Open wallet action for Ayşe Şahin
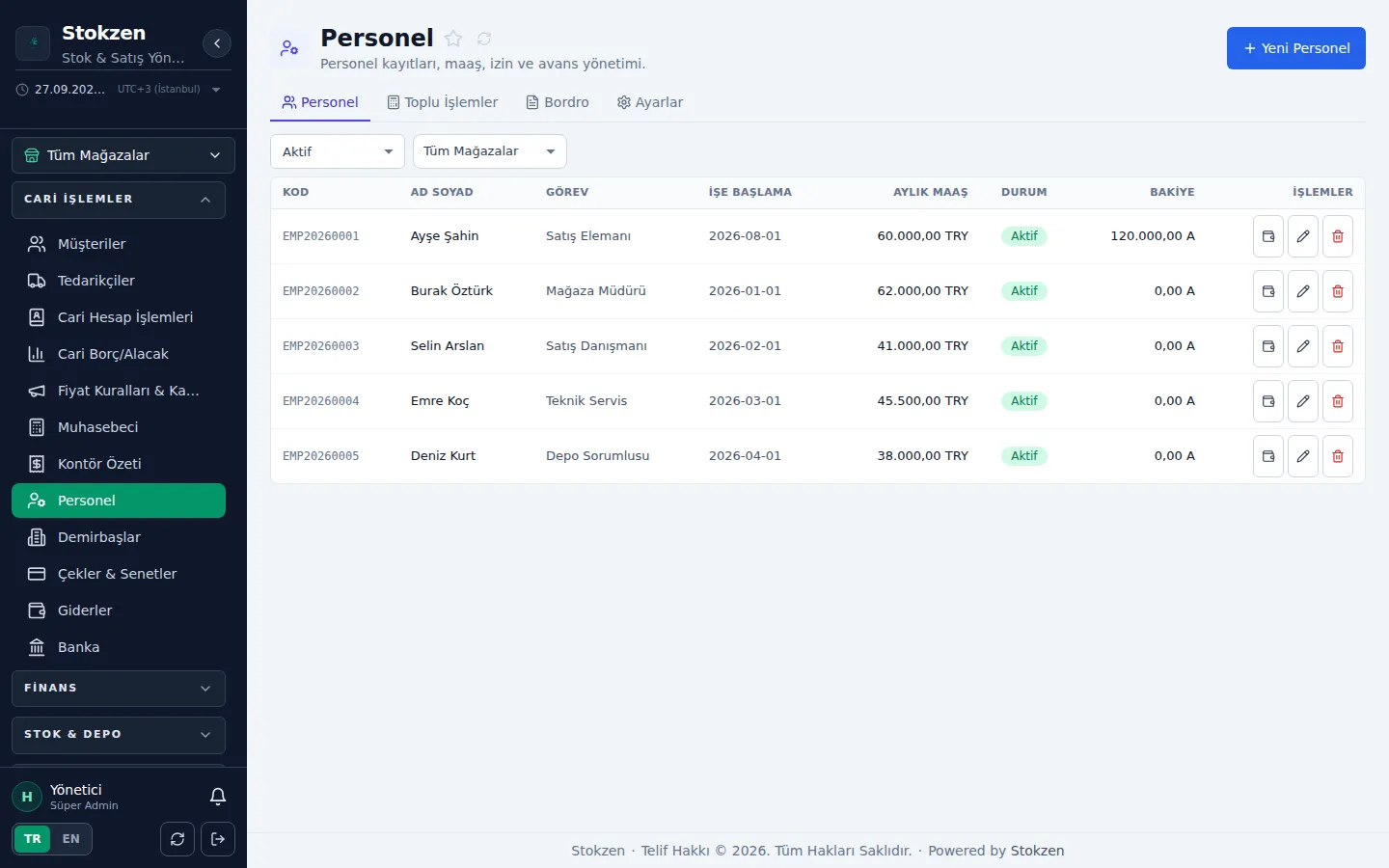Screen dimensions: 1389x868 pos(1268,236)
